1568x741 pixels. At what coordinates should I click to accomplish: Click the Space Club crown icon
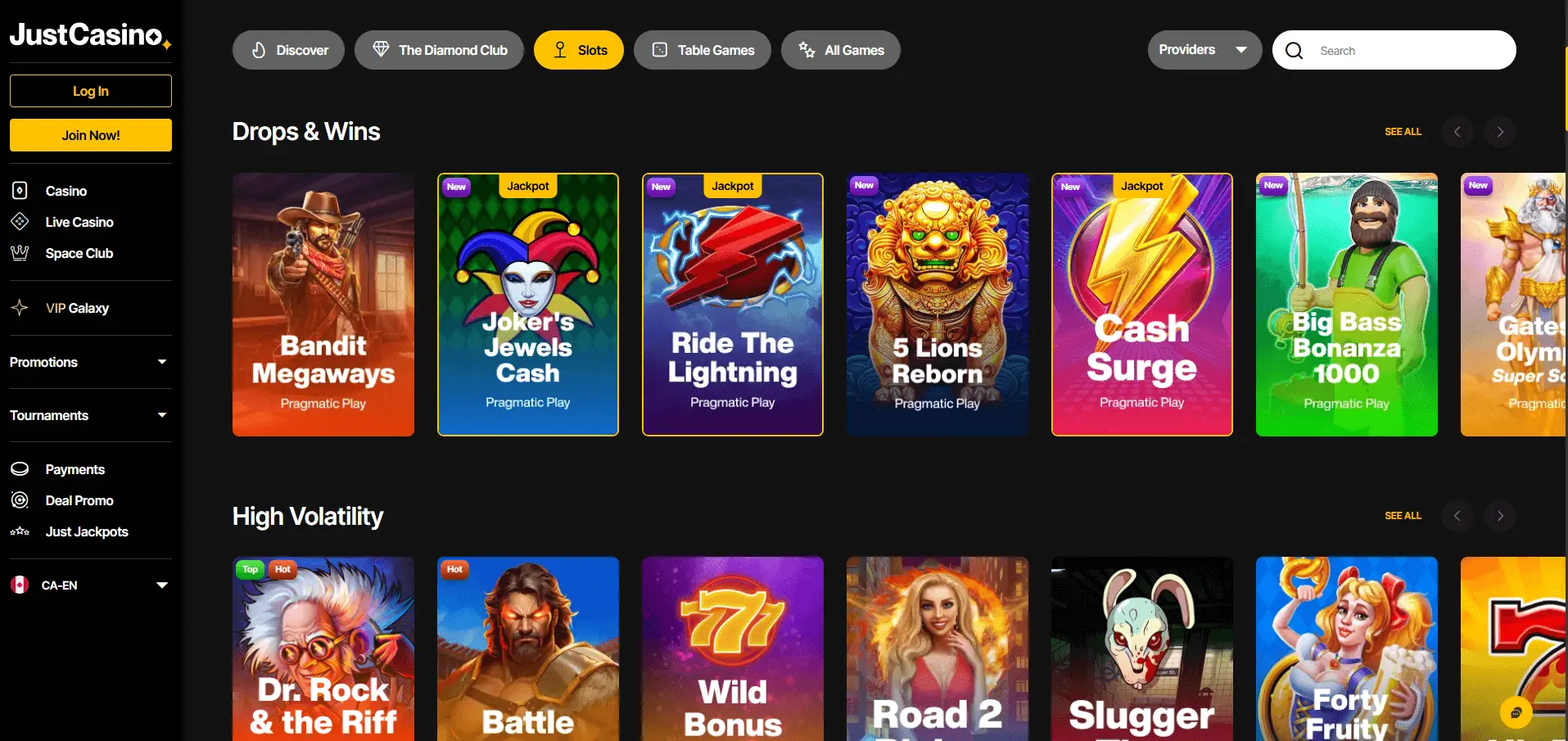[x=20, y=253]
